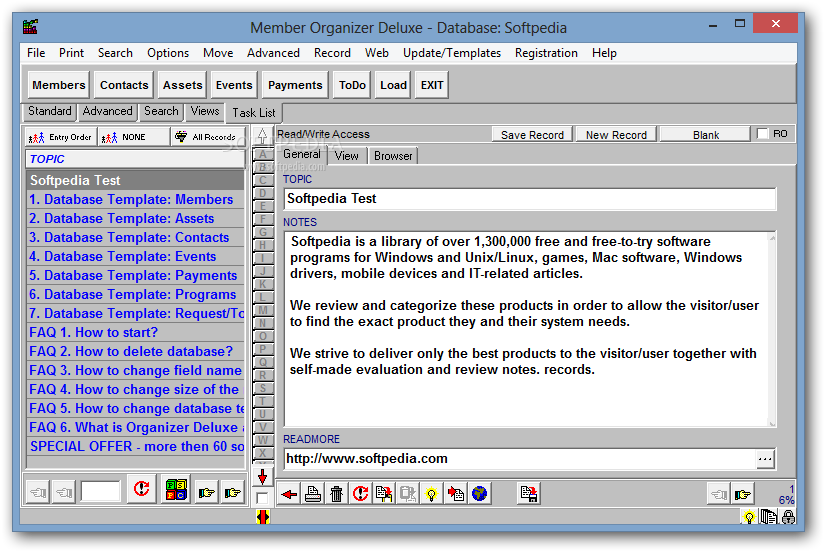Select the View tab next to General
The width and height of the screenshot is (825, 552).
pyautogui.click(x=346, y=156)
